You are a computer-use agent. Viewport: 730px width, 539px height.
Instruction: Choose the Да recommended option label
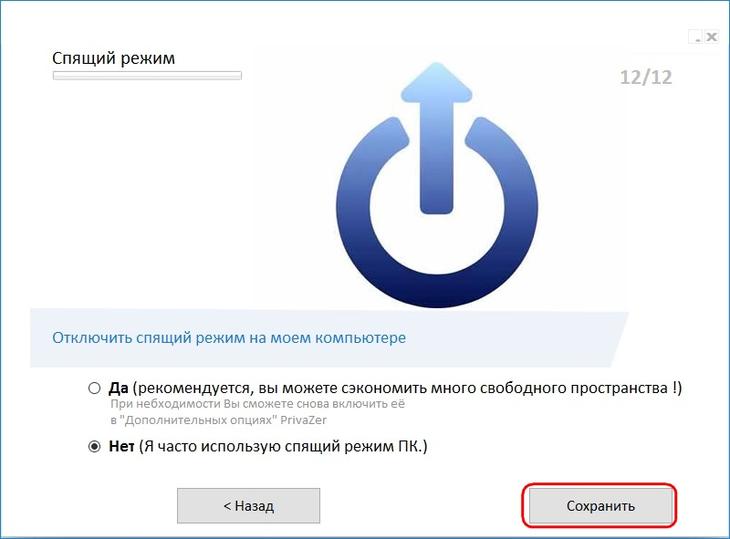pos(395,388)
